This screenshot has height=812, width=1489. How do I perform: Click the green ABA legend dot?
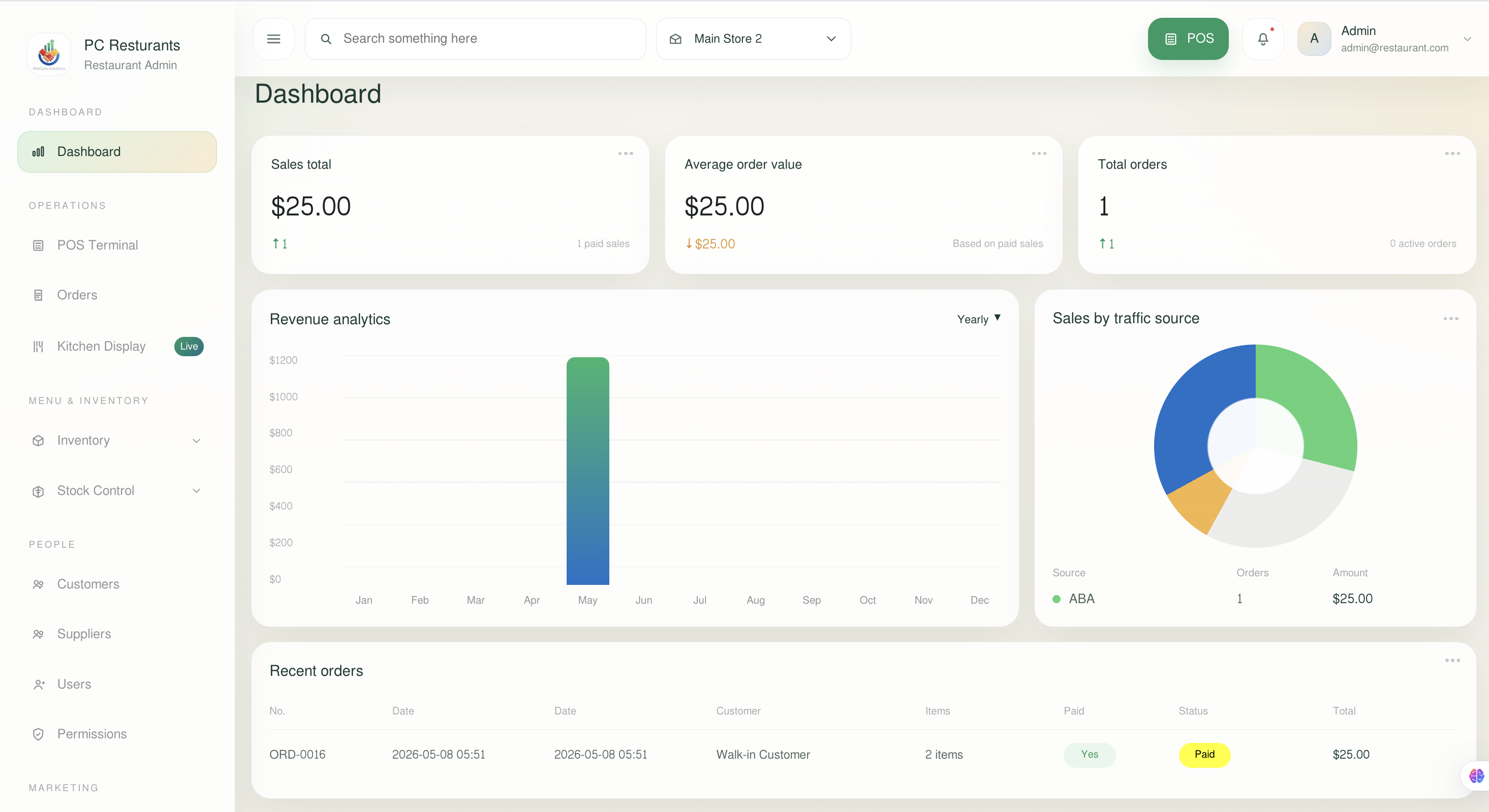[x=1057, y=599]
